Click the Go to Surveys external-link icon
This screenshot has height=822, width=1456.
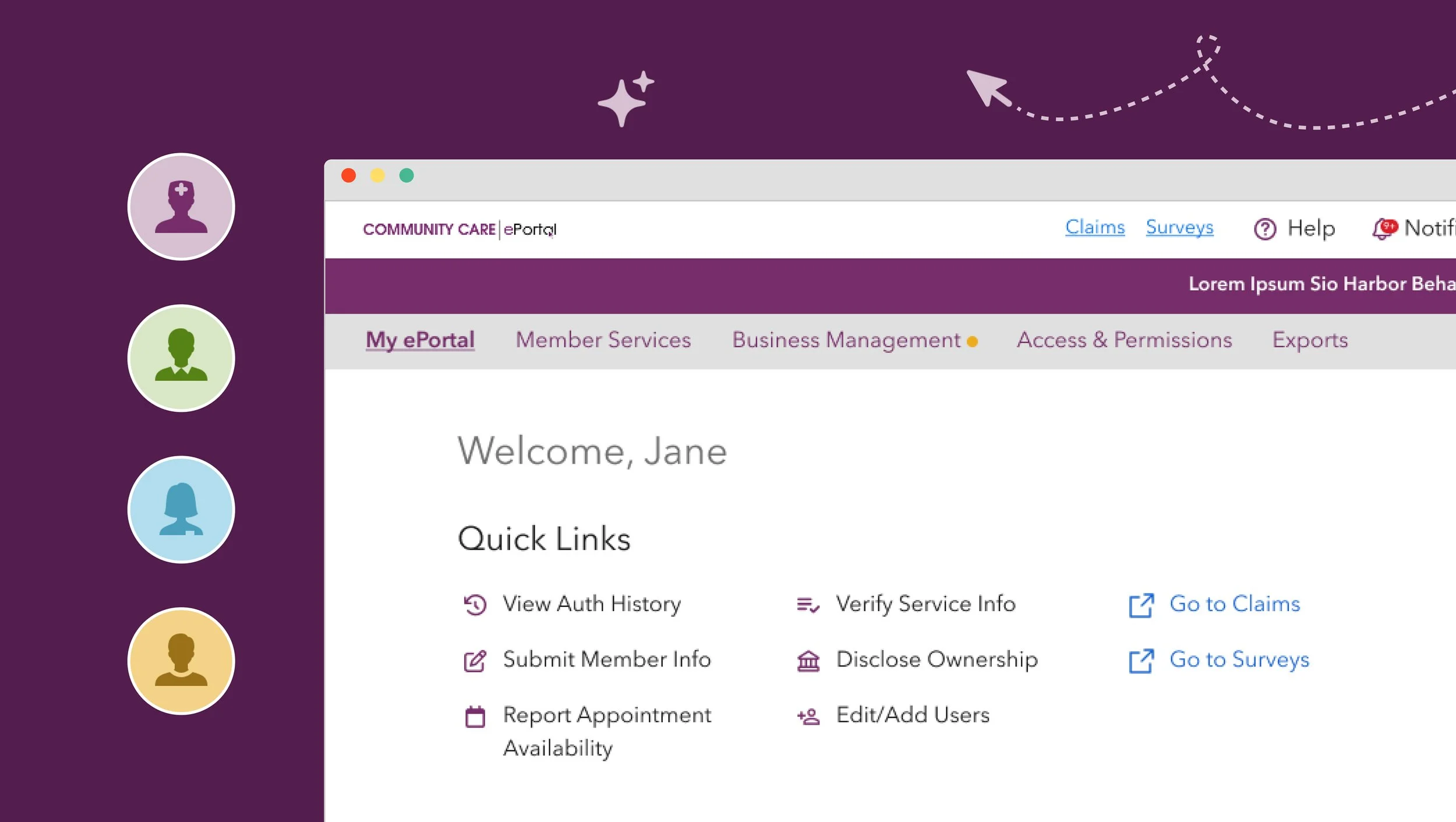[x=1140, y=661]
